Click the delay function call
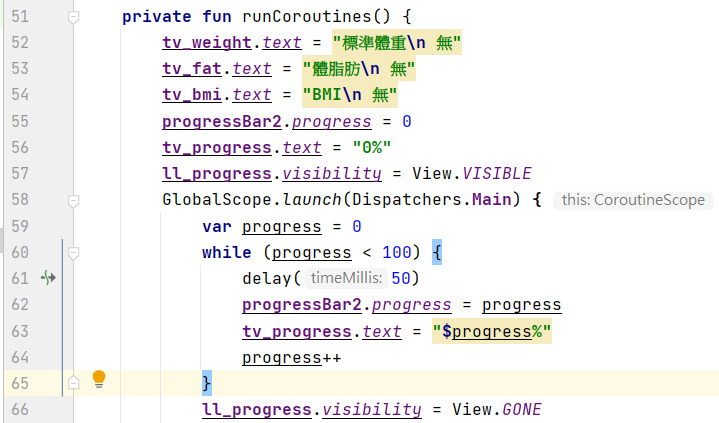Image resolution: width=719 pixels, height=423 pixels. [x=266, y=278]
